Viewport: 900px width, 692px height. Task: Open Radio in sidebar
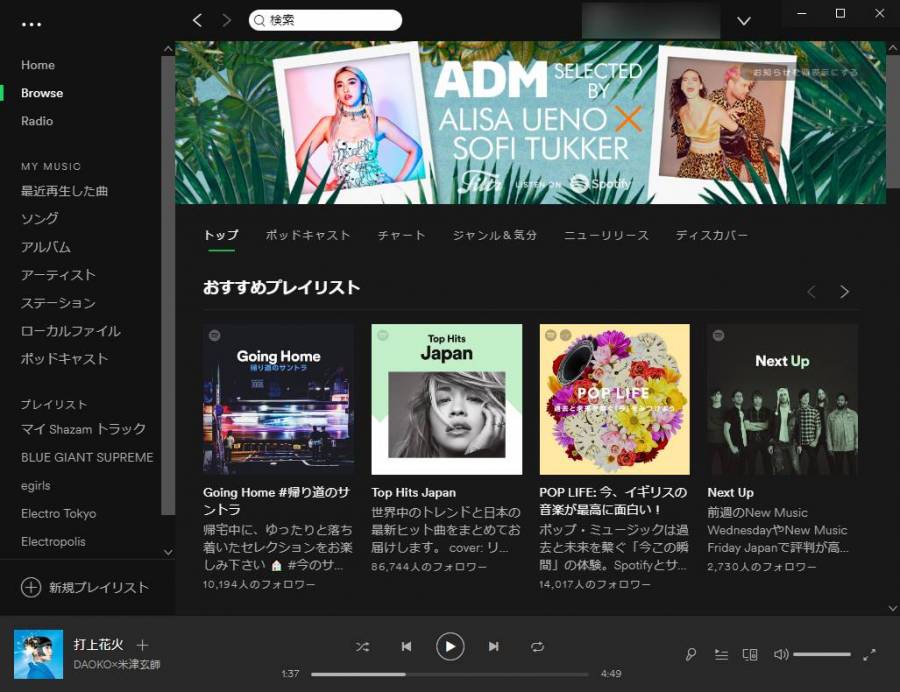(x=37, y=121)
